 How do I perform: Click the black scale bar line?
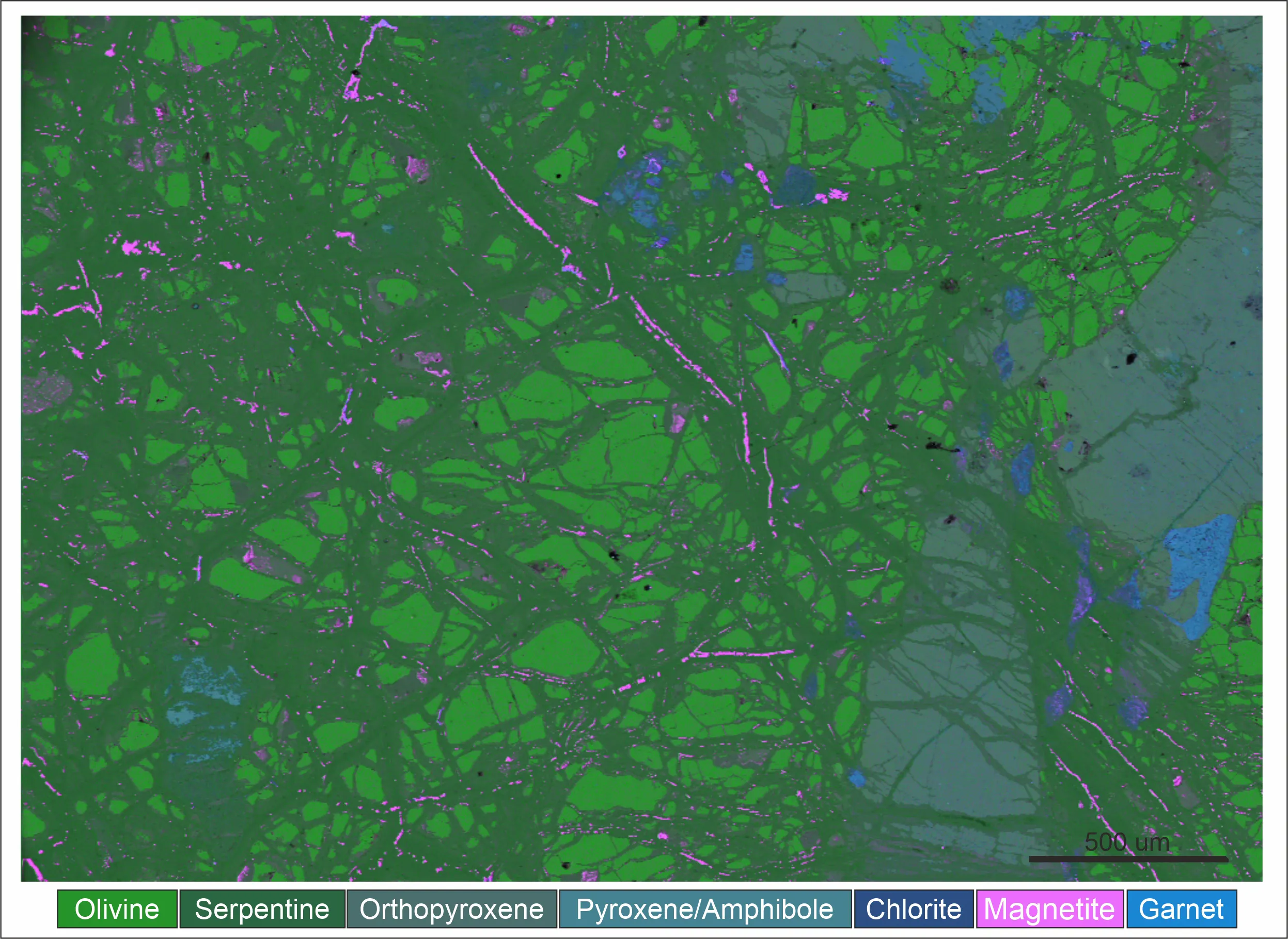1128,859
